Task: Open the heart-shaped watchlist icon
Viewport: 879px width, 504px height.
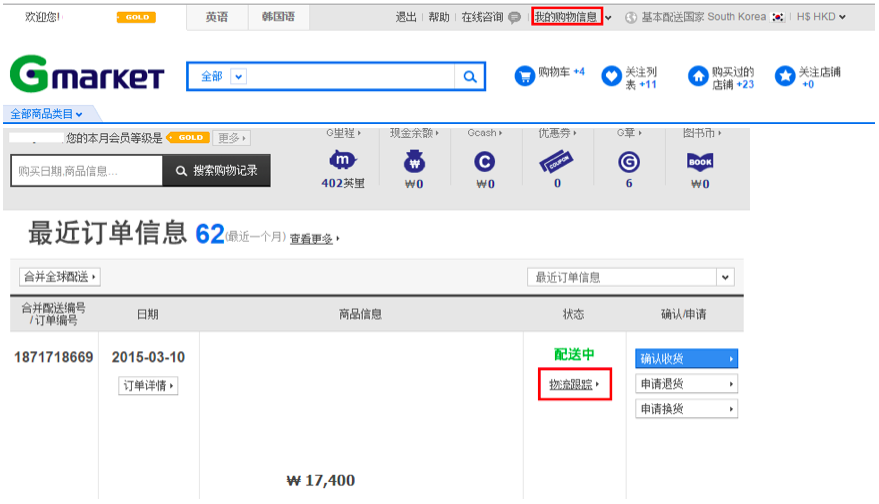Action: point(611,77)
